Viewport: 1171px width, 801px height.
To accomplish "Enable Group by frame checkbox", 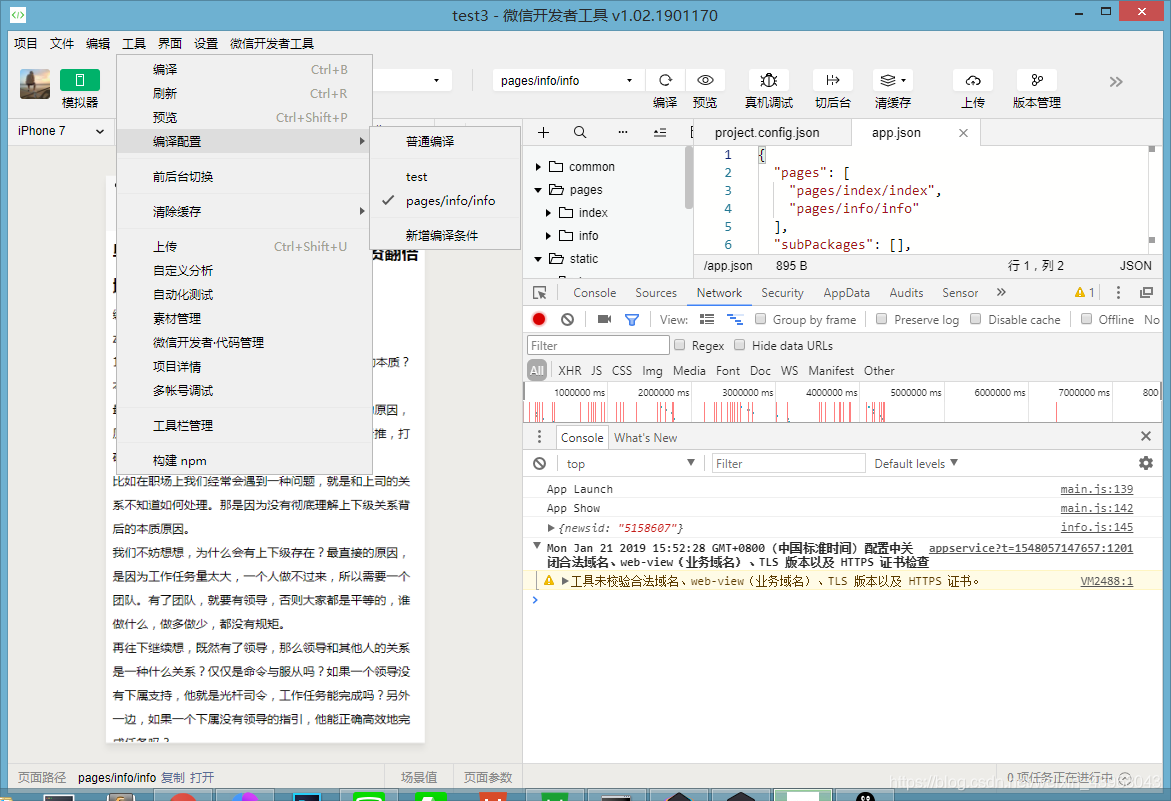I will pyautogui.click(x=760, y=319).
